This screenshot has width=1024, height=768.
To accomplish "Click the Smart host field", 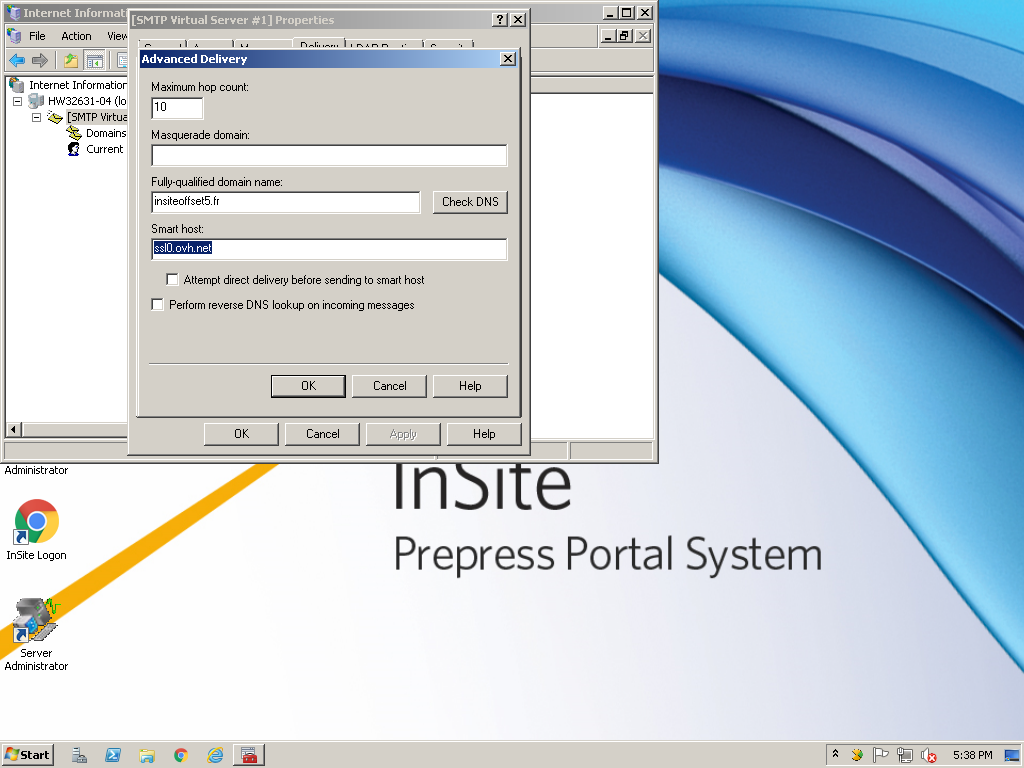I will (x=329, y=249).
